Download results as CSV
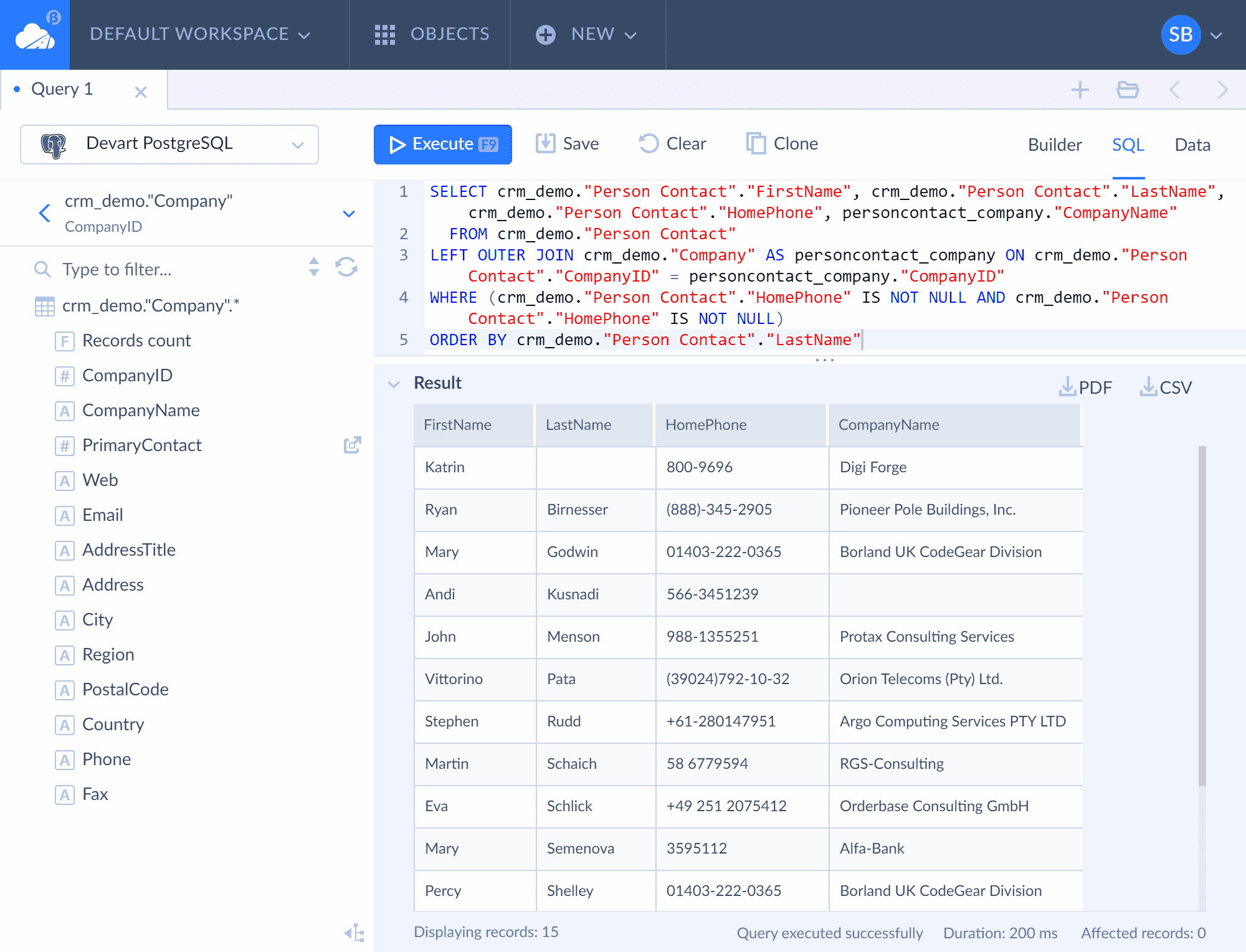The width and height of the screenshot is (1246, 952). click(1166, 387)
